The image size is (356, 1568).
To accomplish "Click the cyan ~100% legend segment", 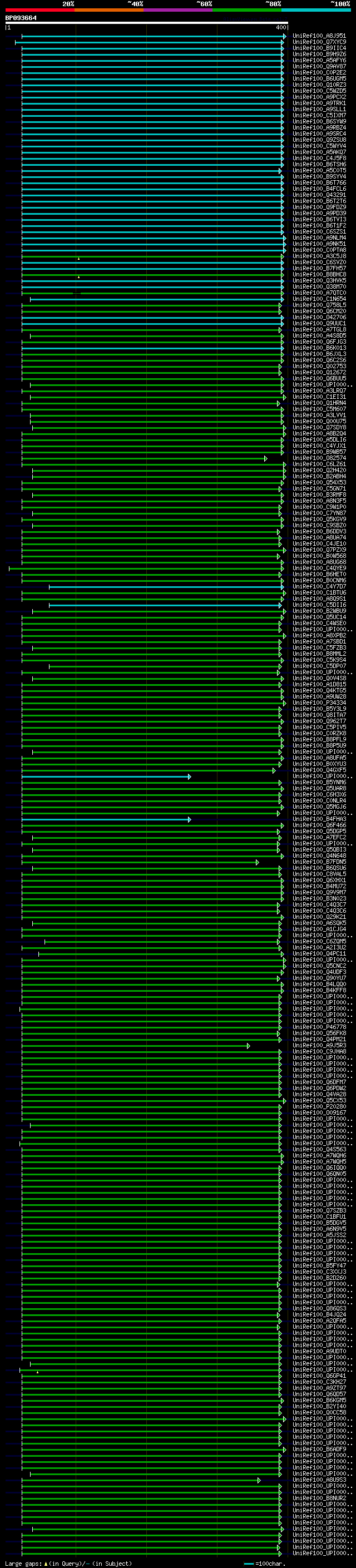I will click(x=316, y=10).
